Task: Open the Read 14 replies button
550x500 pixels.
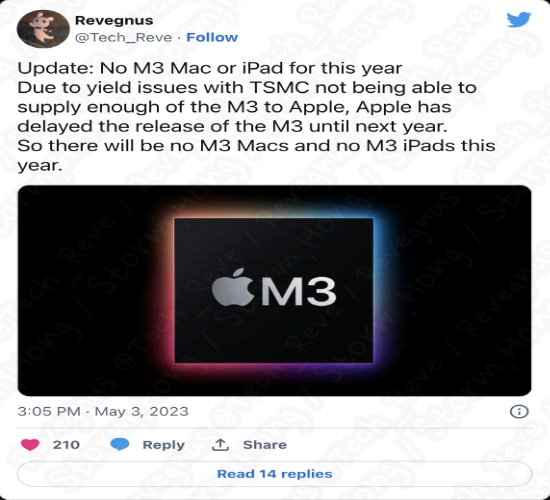Action: click(x=274, y=474)
